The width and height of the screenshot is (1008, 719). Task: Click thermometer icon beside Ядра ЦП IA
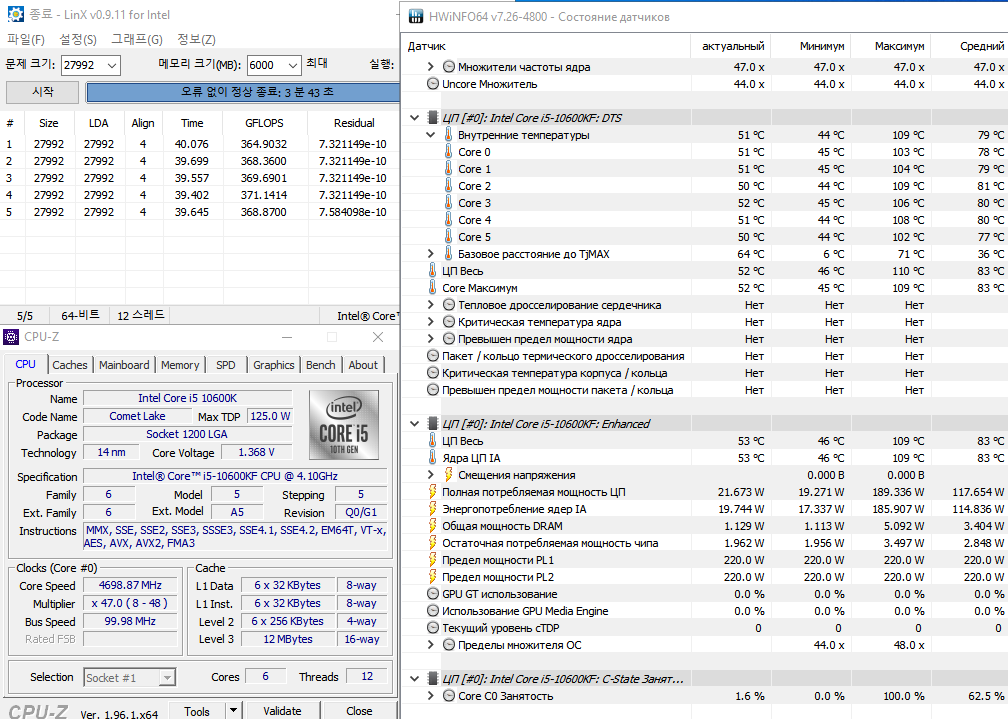tap(433, 457)
